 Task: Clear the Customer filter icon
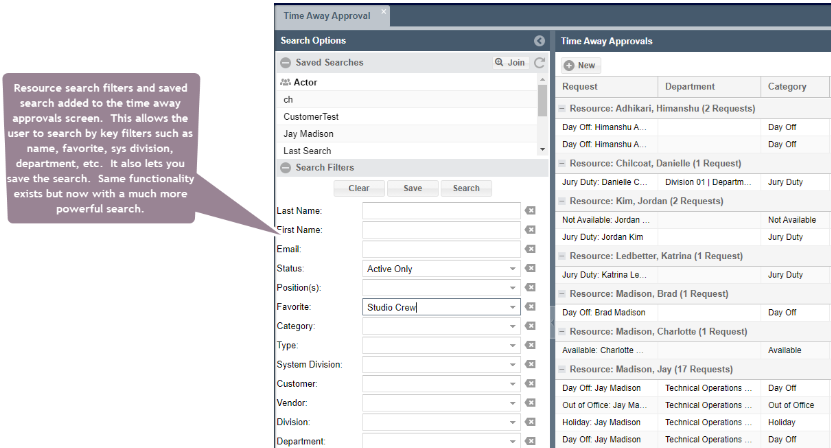point(530,383)
